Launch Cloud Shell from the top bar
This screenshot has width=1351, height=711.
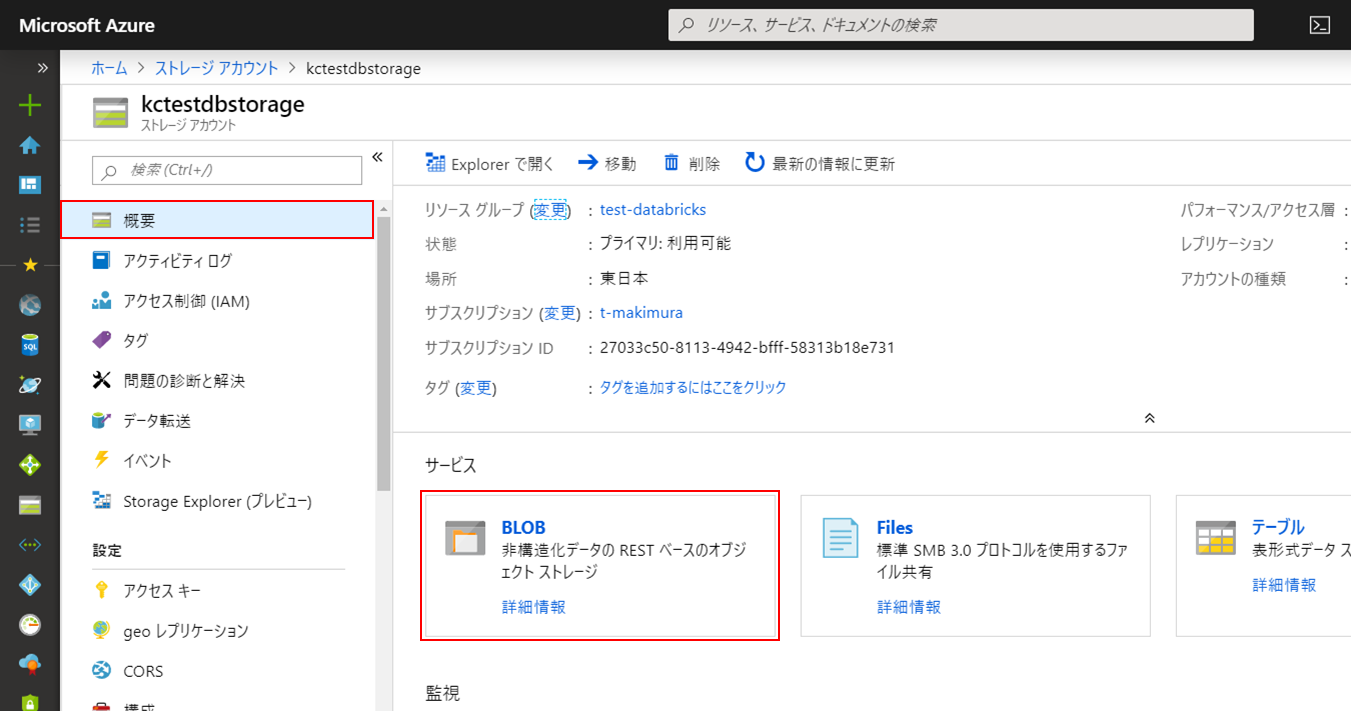(x=1320, y=25)
